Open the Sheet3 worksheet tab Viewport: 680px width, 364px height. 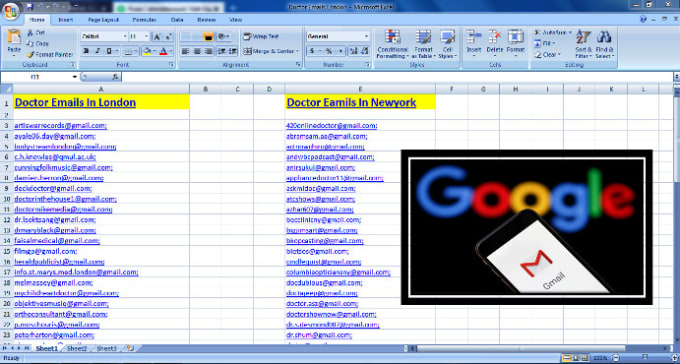coord(106,348)
